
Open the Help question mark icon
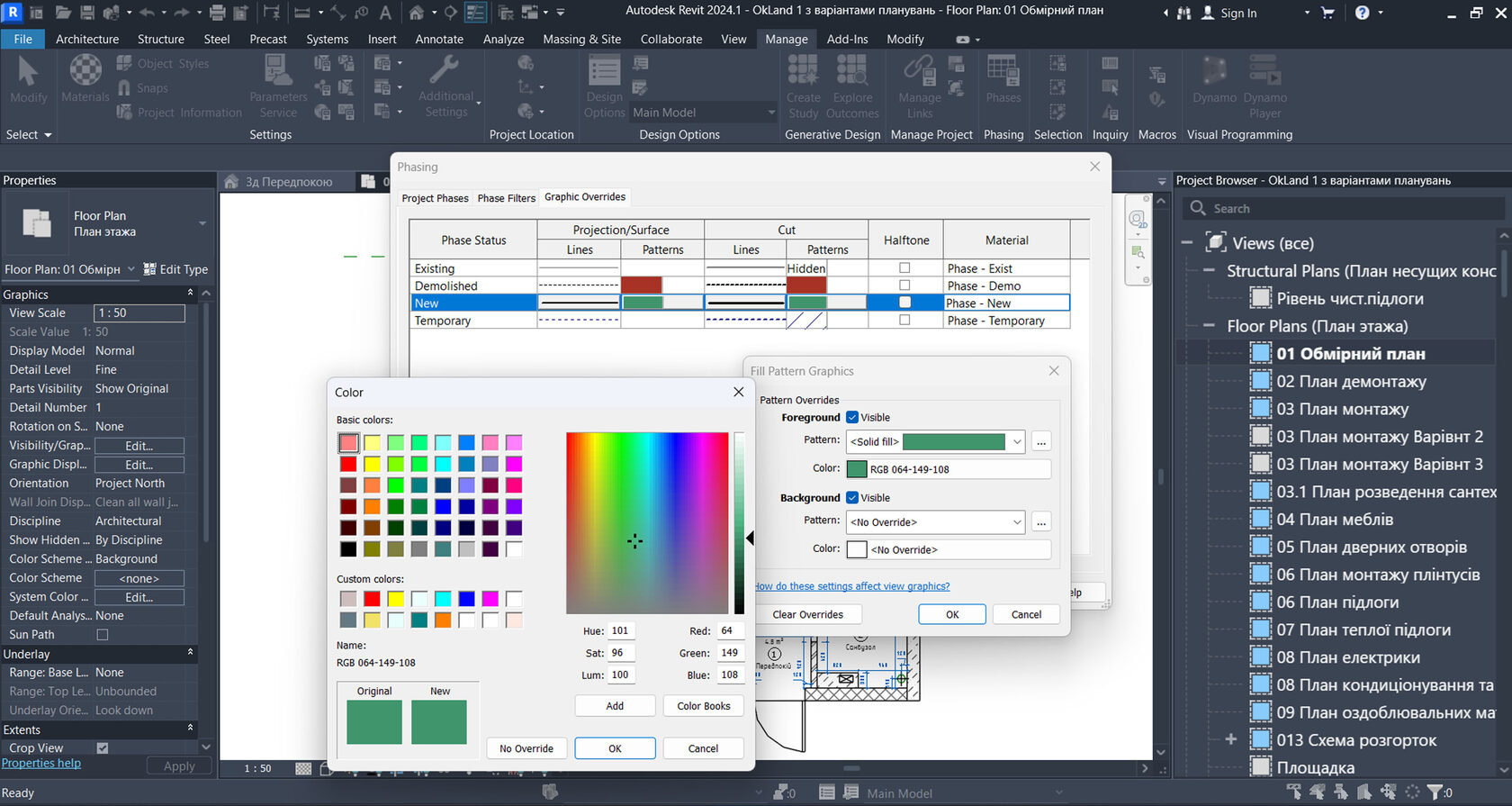(x=1363, y=13)
